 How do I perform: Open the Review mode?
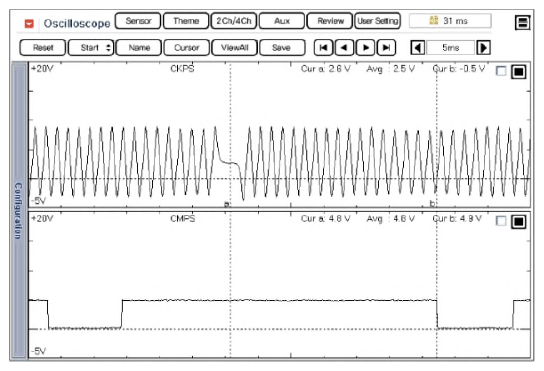coord(330,21)
